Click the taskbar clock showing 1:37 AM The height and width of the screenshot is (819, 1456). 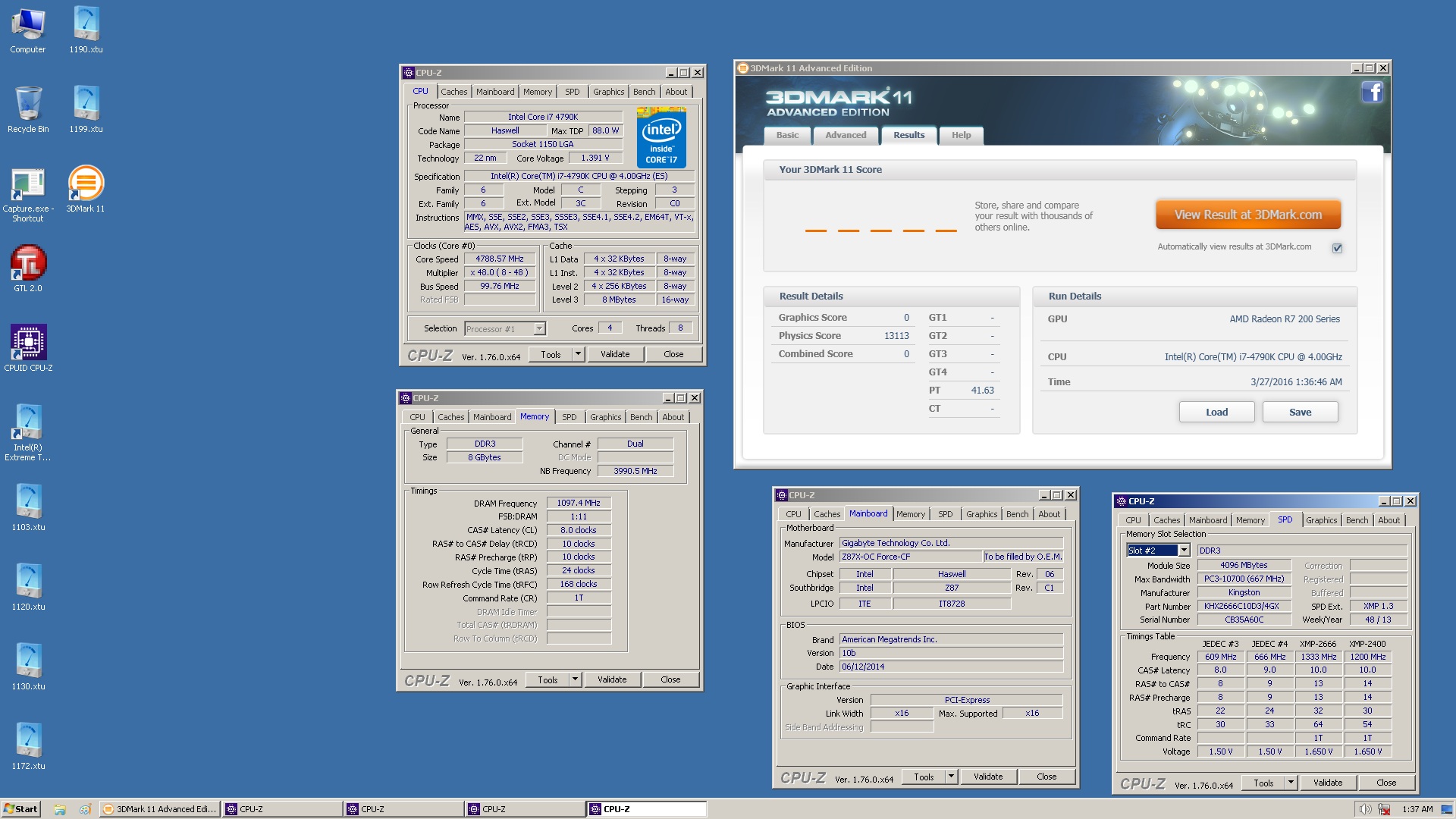pos(1417,809)
